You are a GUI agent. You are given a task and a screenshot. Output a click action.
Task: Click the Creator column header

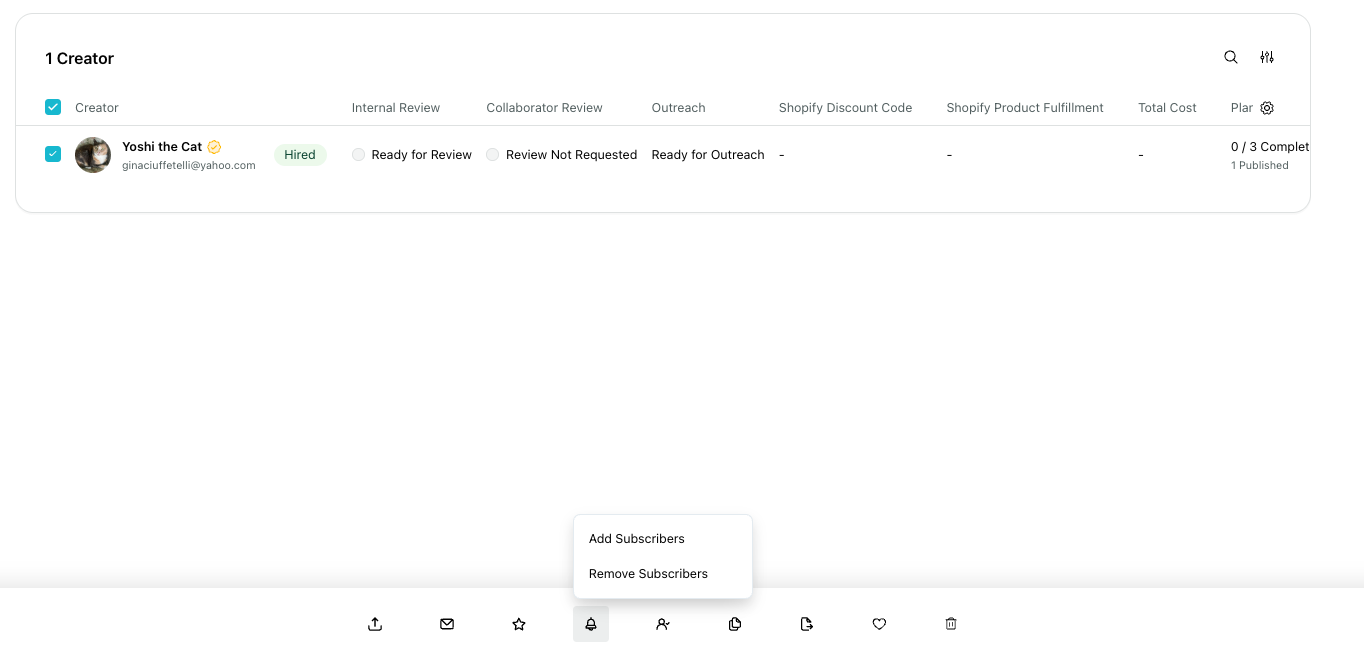point(97,108)
